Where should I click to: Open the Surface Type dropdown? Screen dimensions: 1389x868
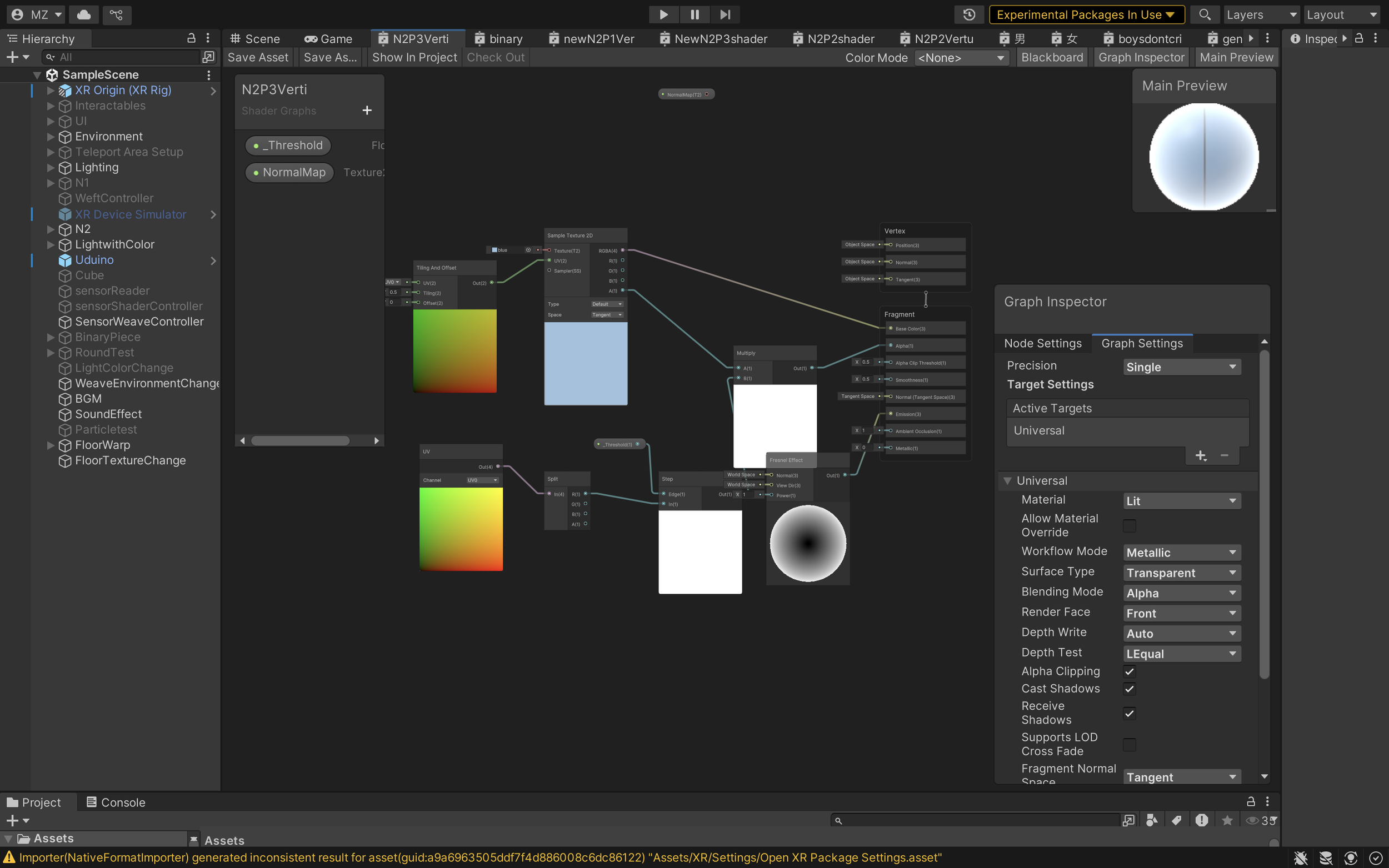(x=1181, y=573)
